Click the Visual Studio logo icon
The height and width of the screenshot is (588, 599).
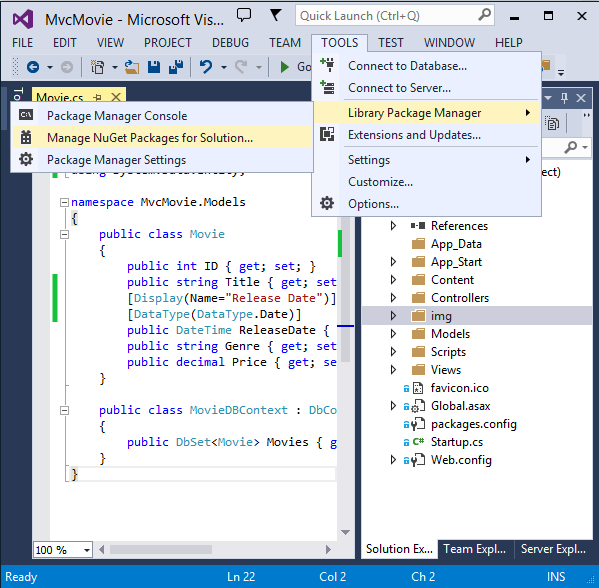pyautogui.click(x=23, y=19)
